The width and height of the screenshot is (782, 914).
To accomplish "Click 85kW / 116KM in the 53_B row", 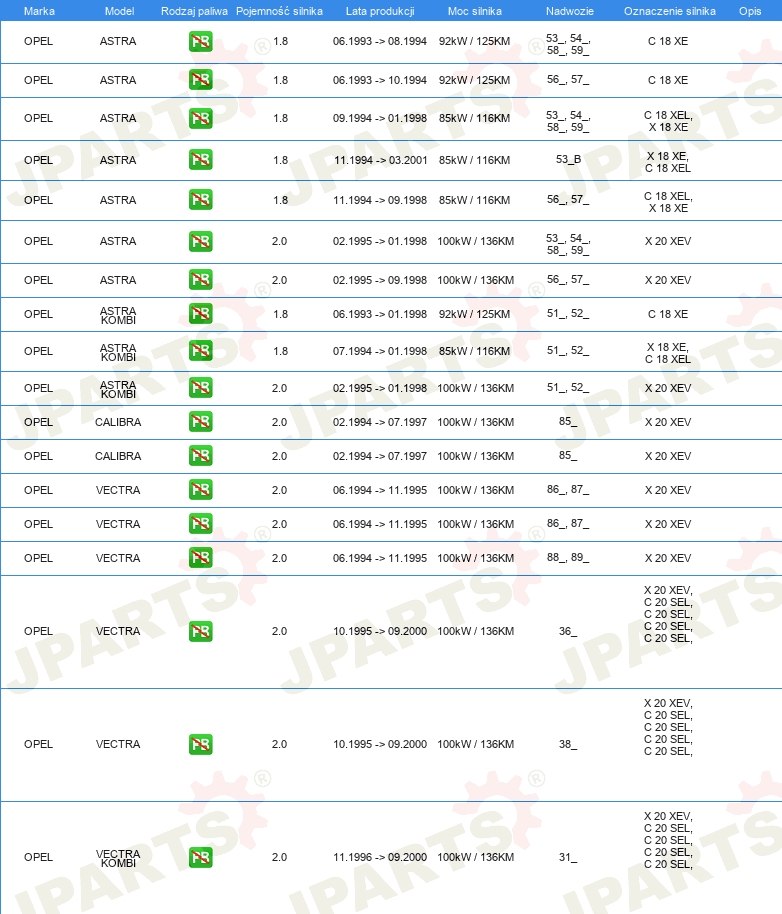I will [x=474, y=160].
